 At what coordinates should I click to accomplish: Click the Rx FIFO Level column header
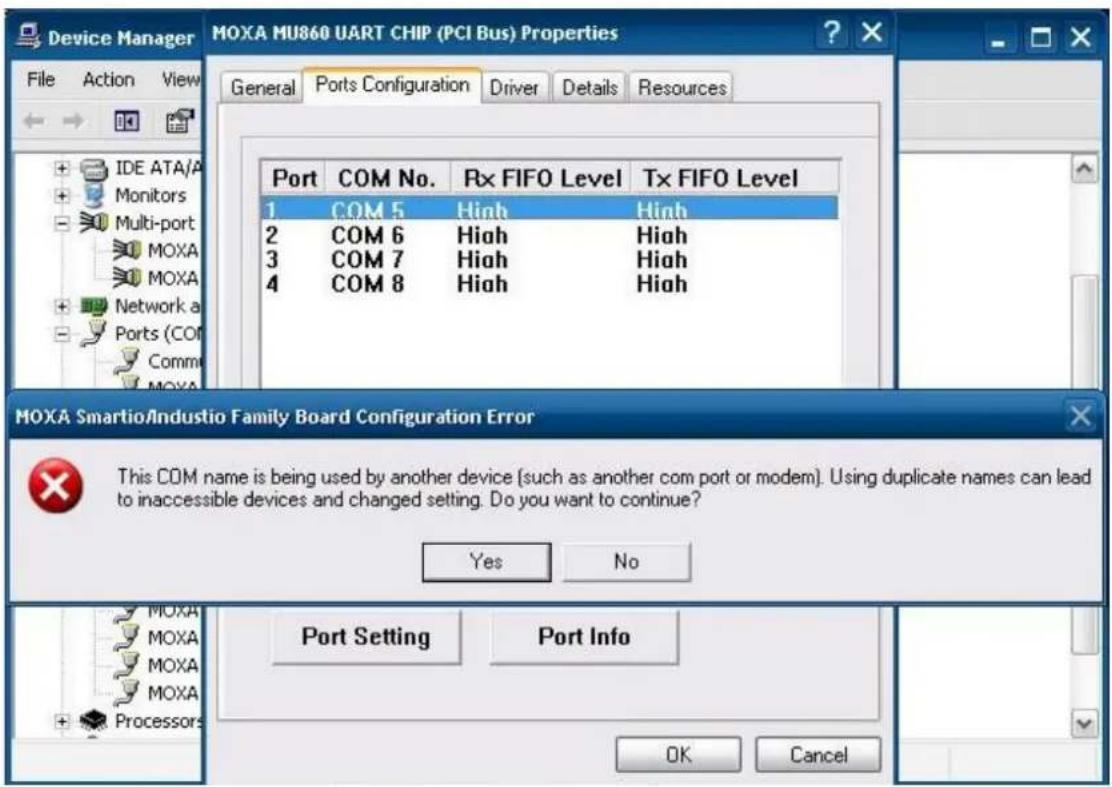pyautogui.click(x=542, y=178)
